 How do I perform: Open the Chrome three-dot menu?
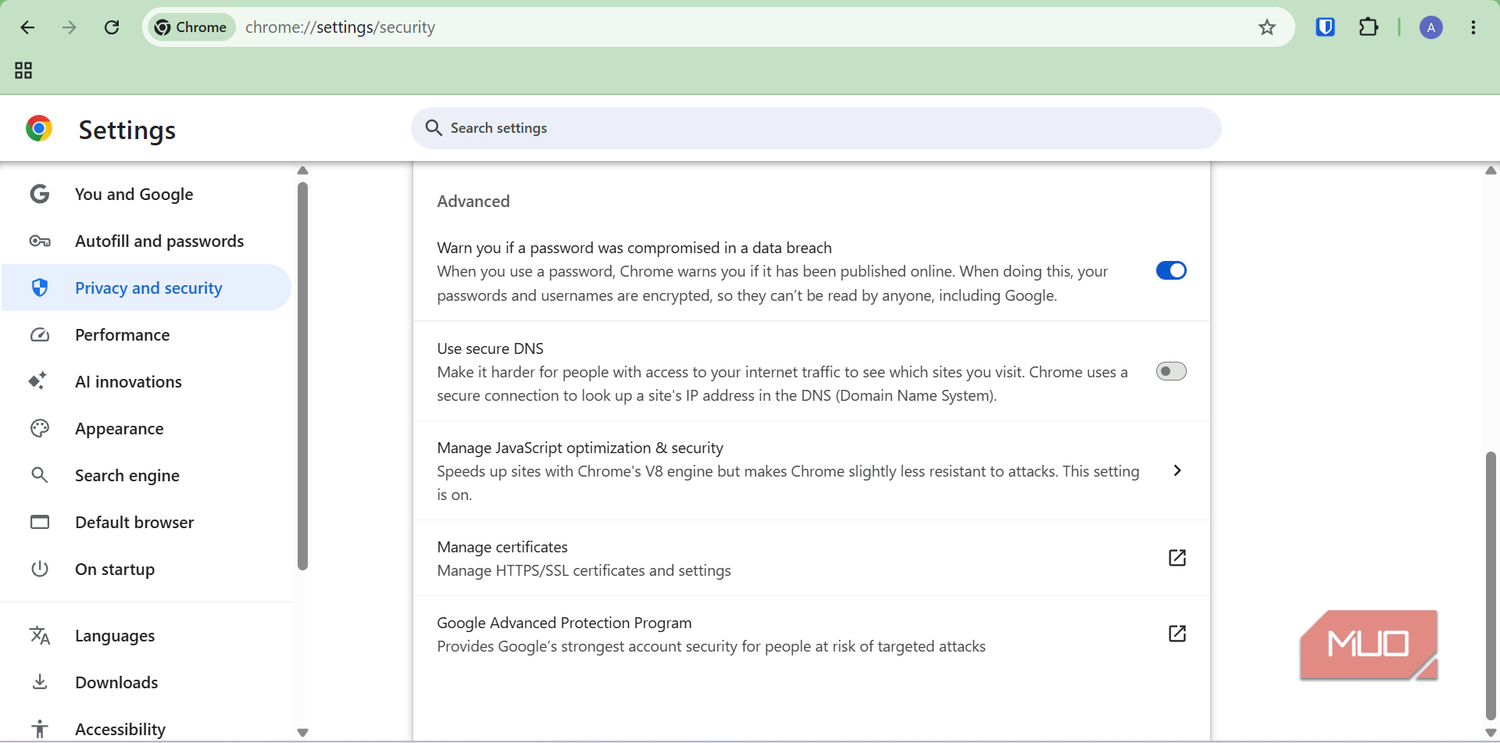[x=1473, y=28]
